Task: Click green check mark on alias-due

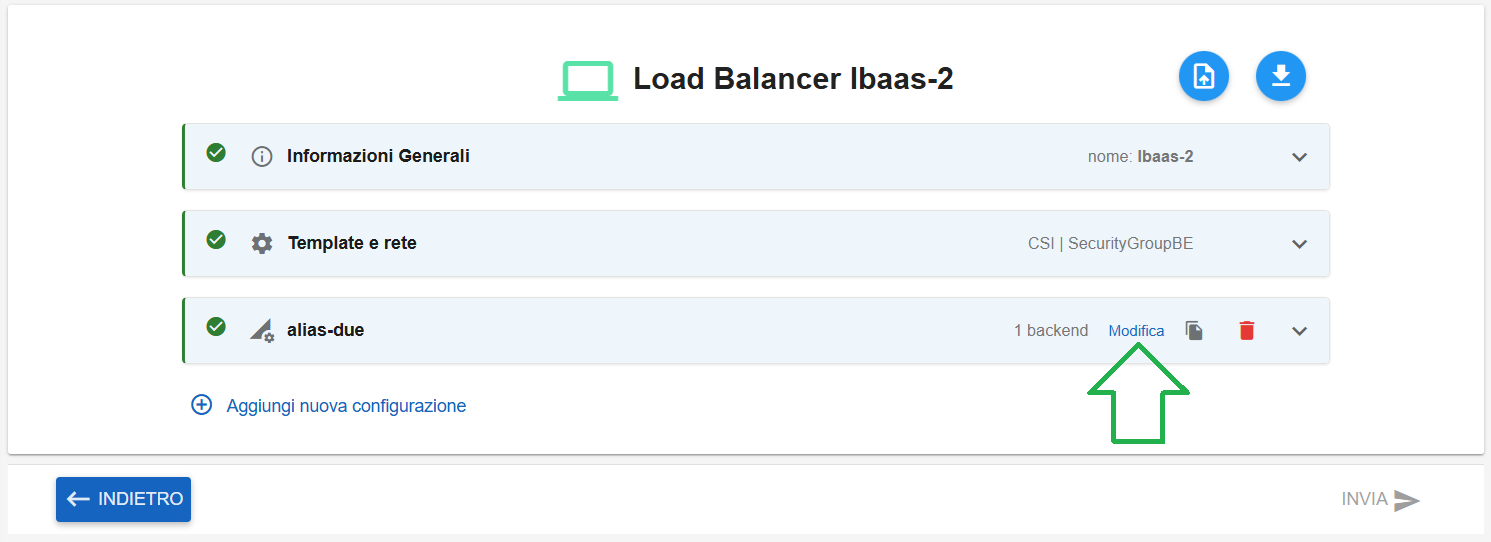Action: pyautogui.click(x=215, y=326)
